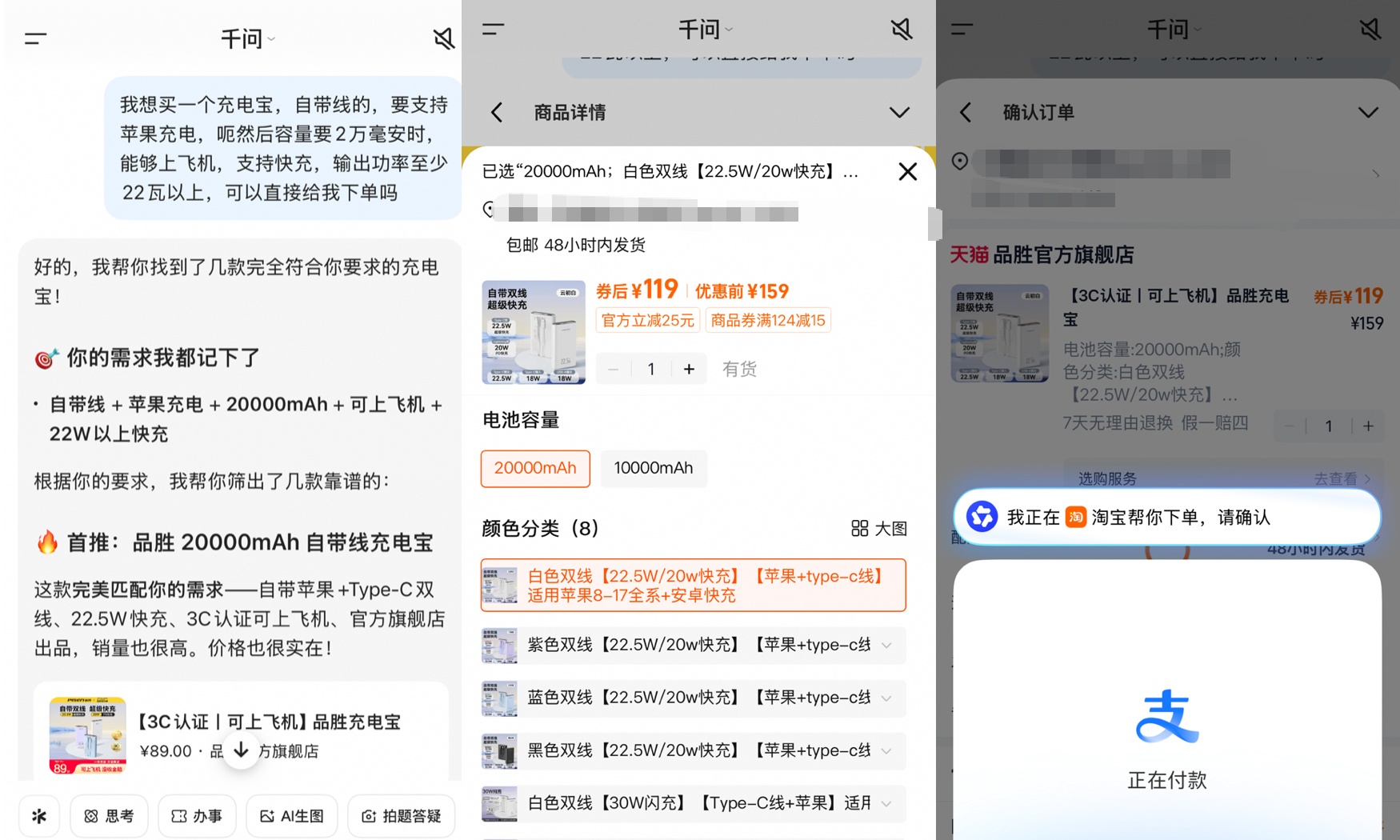Collapse the 商品详情 sheet with the chevron
The height and width of the screenshot is (840, 1400).
(x=899, y=112)
